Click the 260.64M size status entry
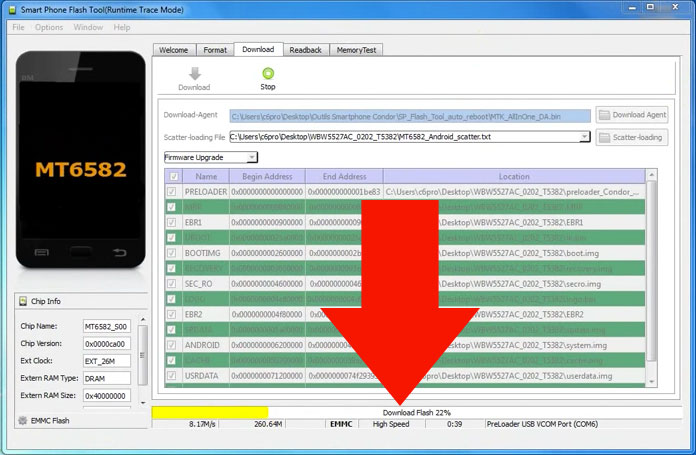 click(268, 424)
